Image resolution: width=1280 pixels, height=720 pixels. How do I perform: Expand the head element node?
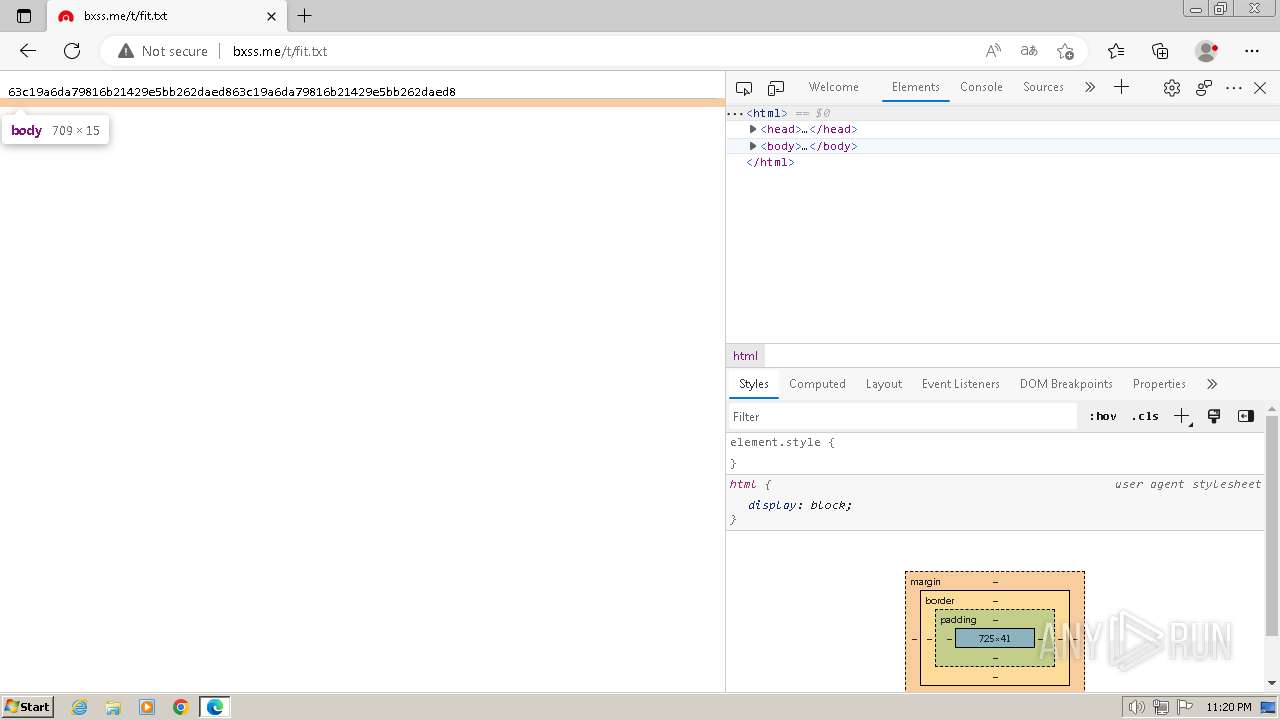(753, 129)
